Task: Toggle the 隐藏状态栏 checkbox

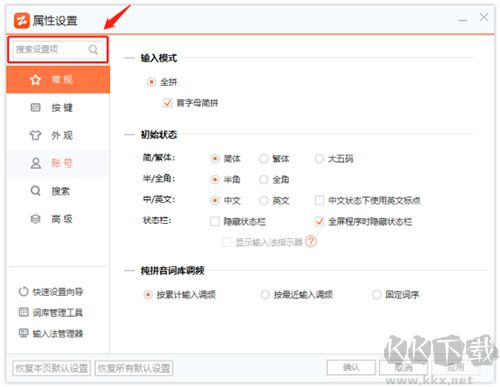Action: (215, 221)
